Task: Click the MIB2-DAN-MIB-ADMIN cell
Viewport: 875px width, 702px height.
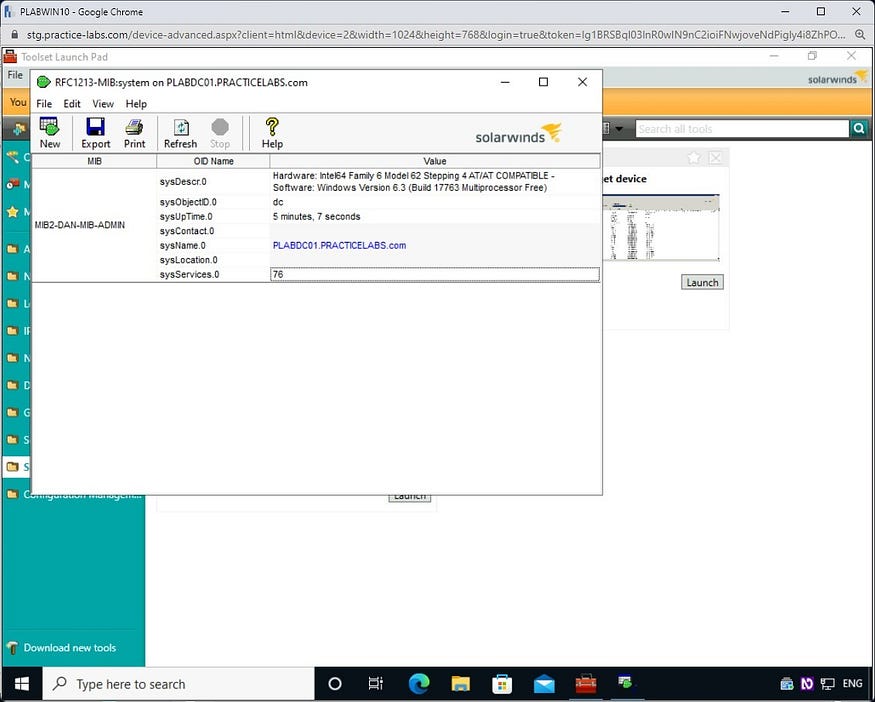Action: (94, 225)
